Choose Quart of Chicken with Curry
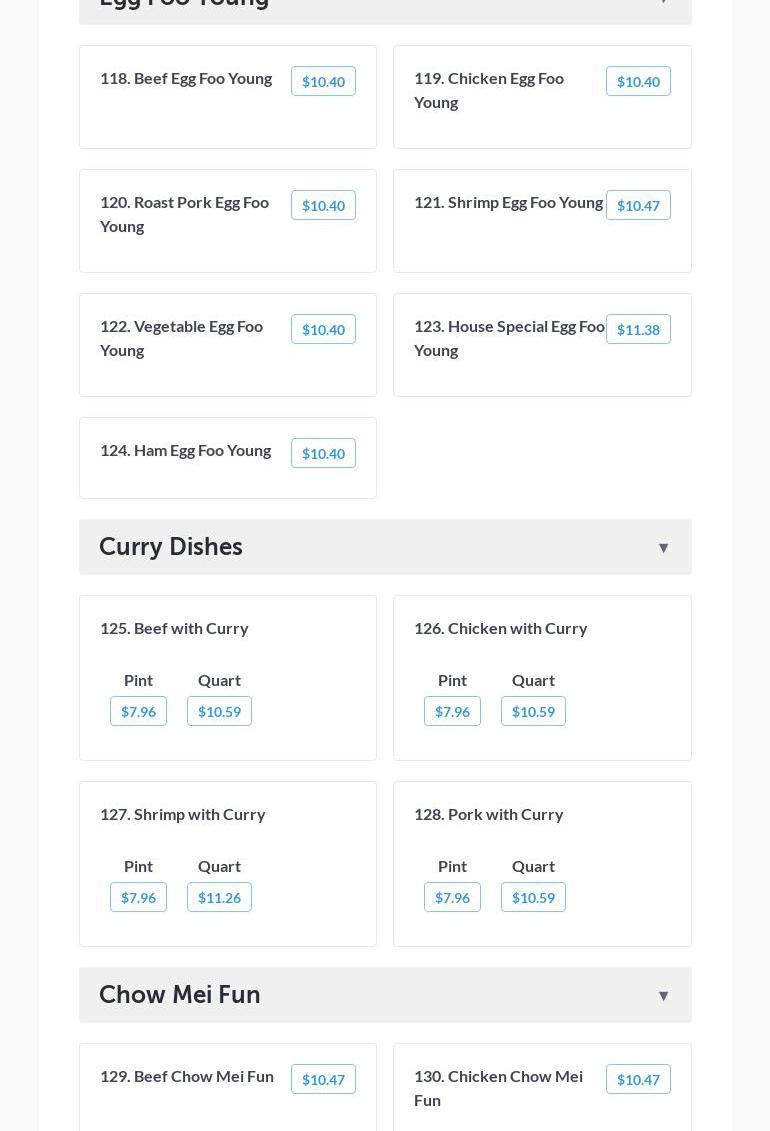The width and height of the screenshot is (770, 1131). (x=533, y=711)
